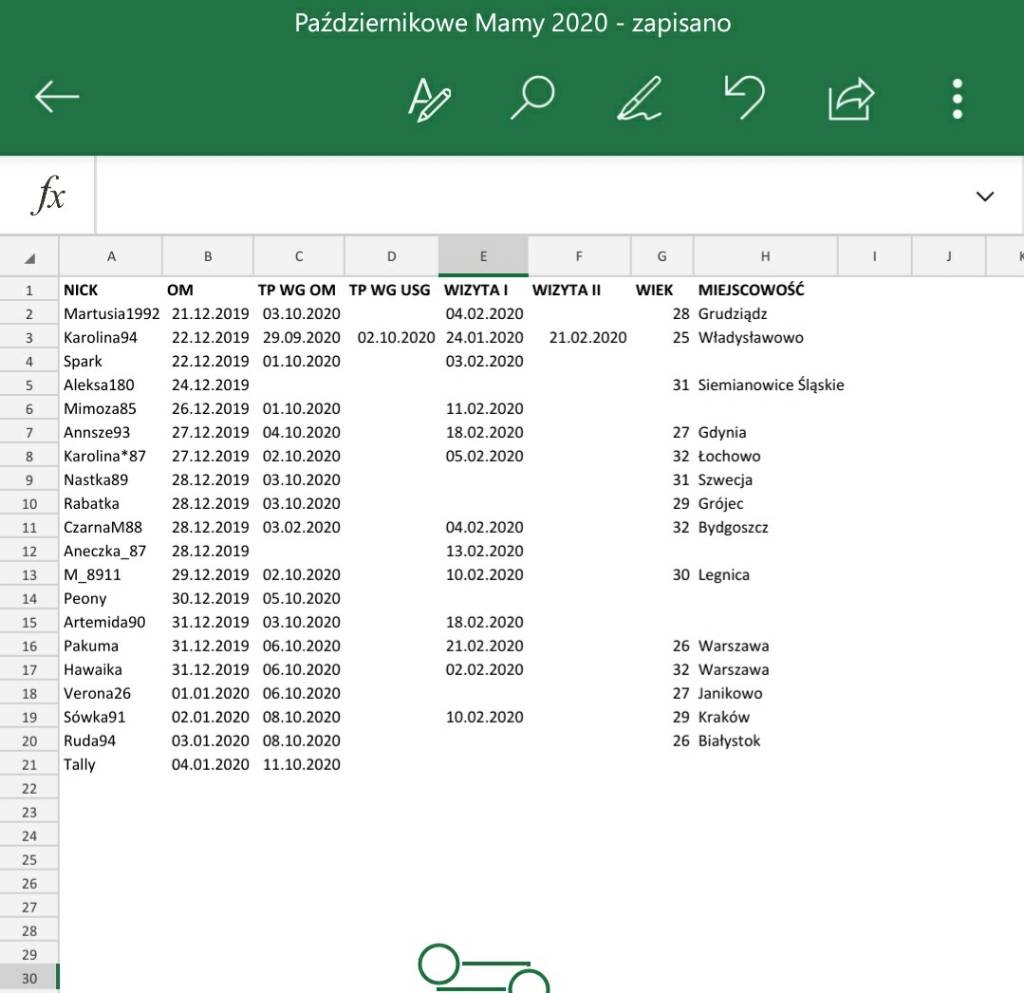Click the WIEK header cell
Screen dimensions: 1024x993
662,290
